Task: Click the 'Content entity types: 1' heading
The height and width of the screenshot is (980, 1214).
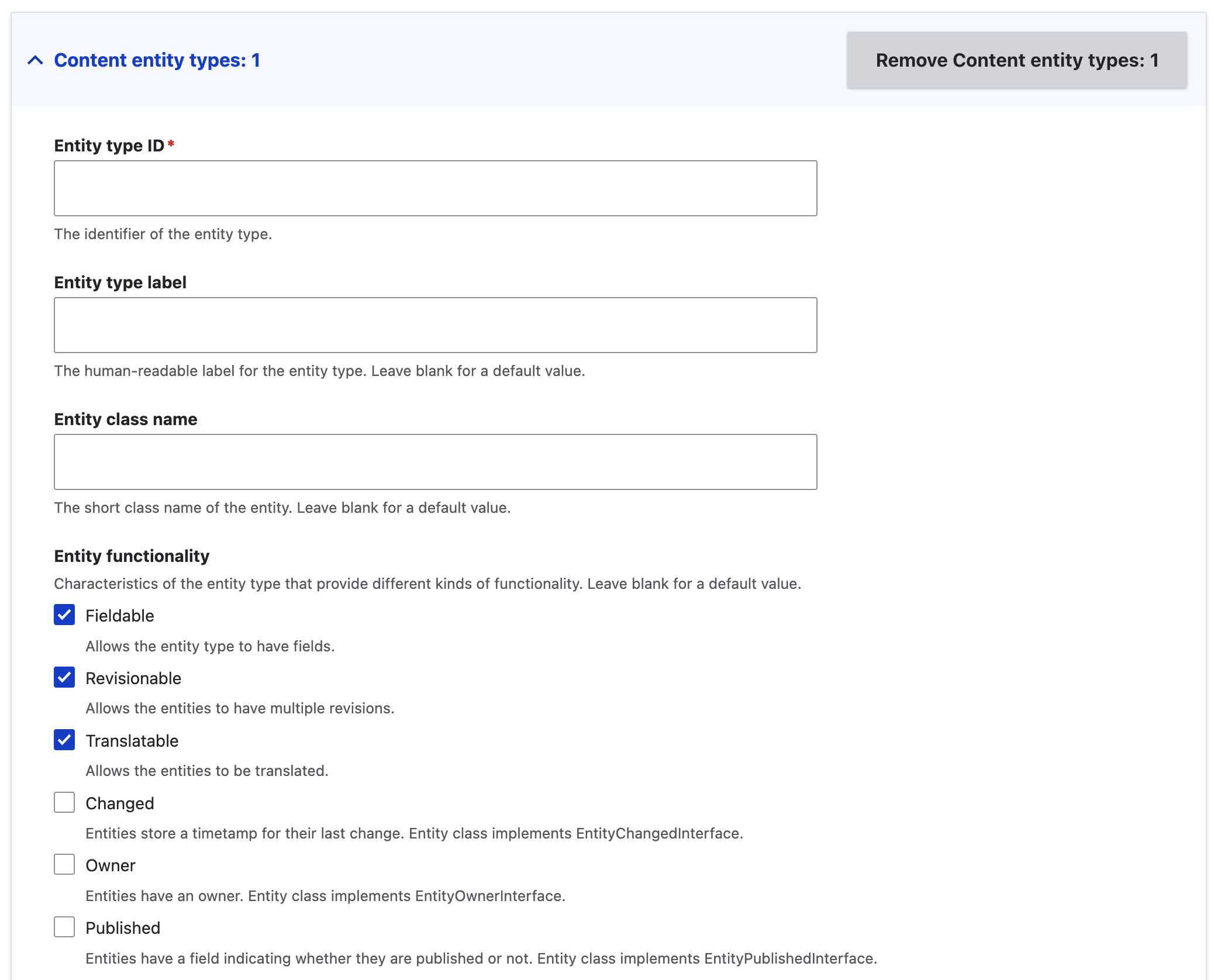Action: coord(157,60)
